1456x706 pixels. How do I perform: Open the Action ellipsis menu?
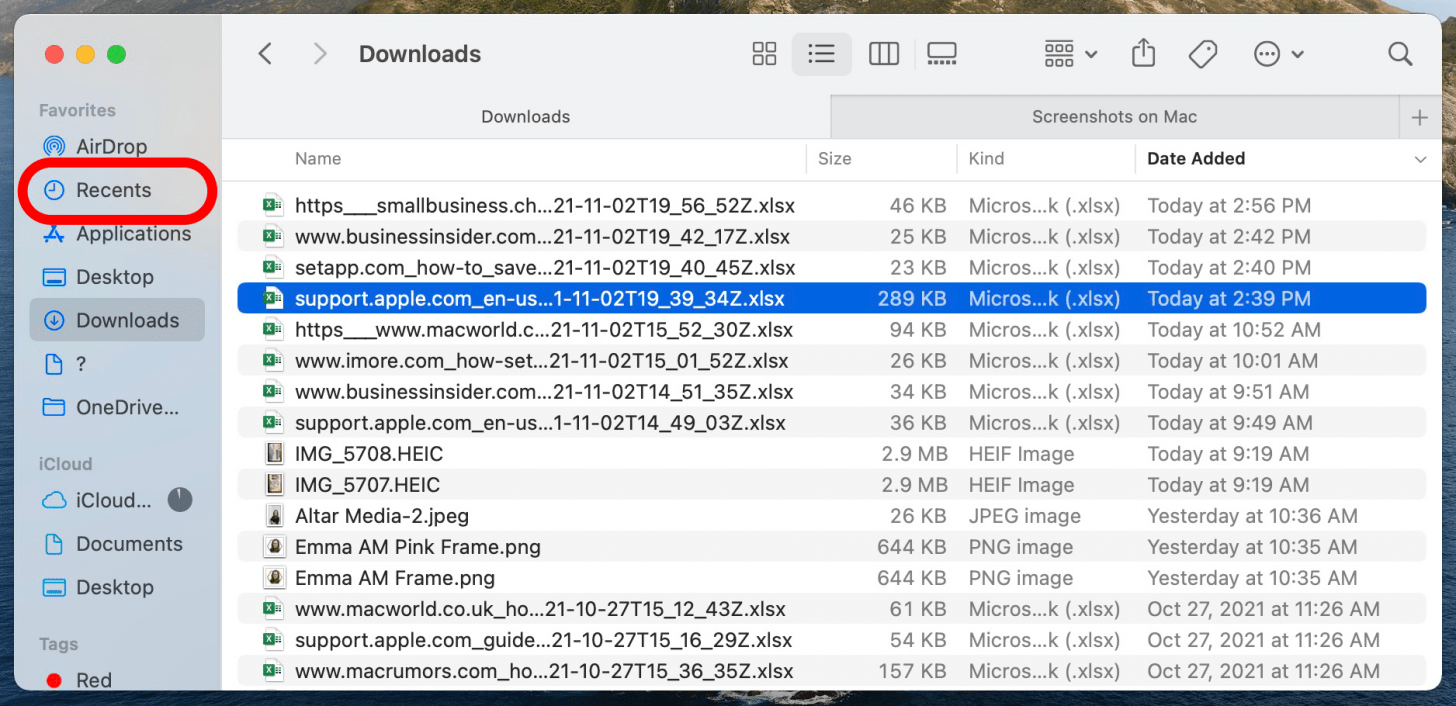(1279, 54)
